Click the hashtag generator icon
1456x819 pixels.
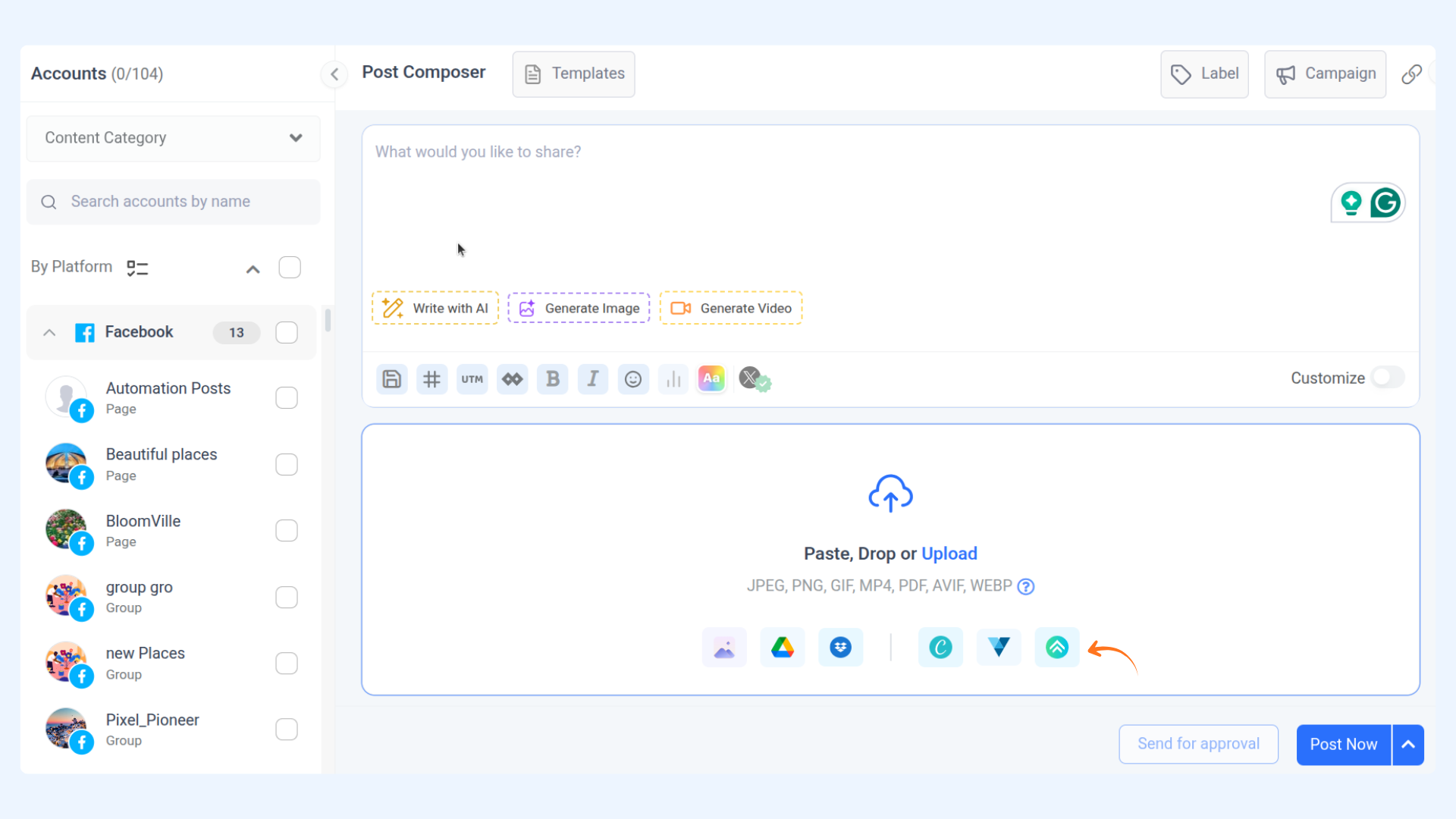click(431, 379)
